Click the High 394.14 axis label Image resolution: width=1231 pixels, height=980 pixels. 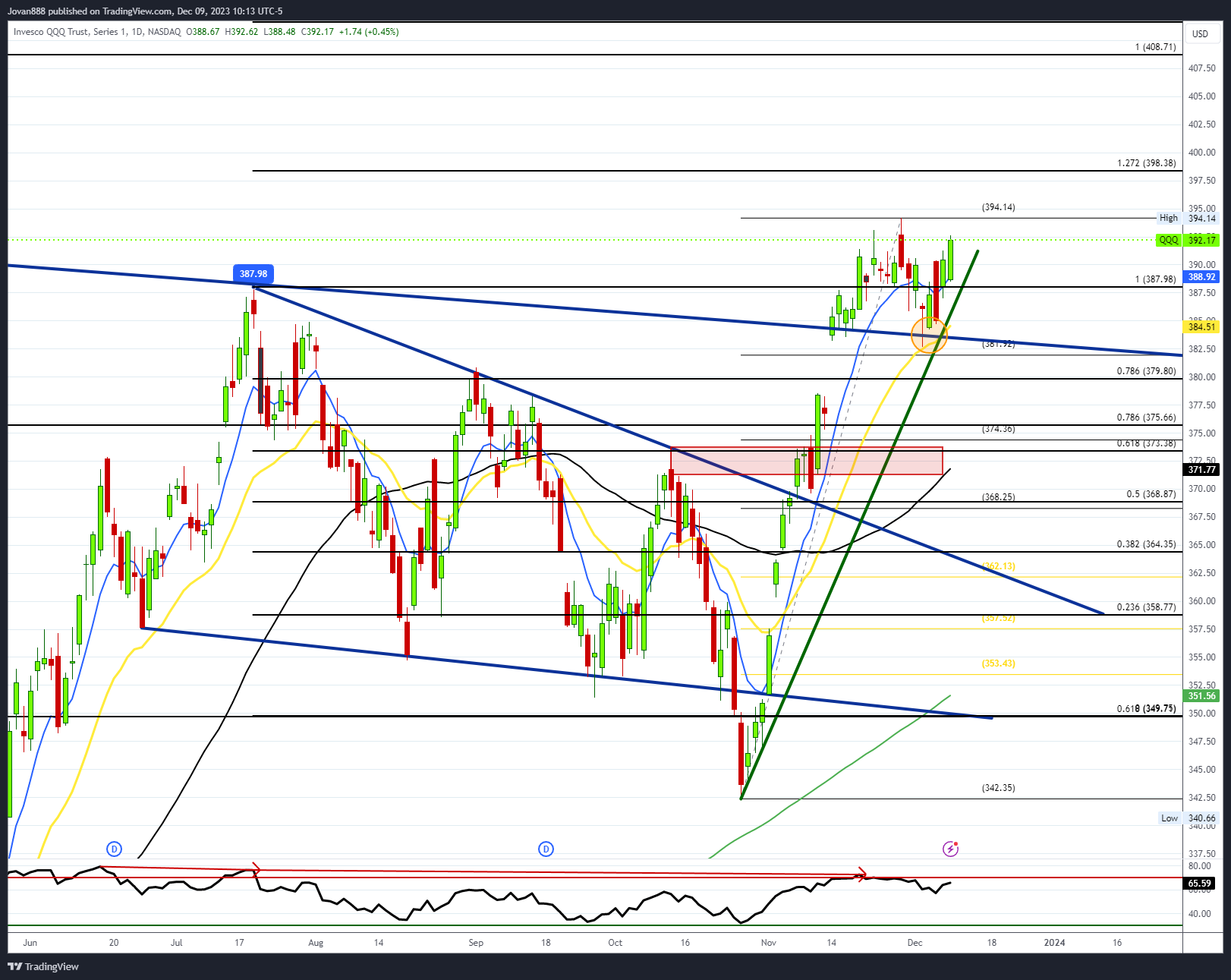pyautogui.click(x=1188, y=218)
